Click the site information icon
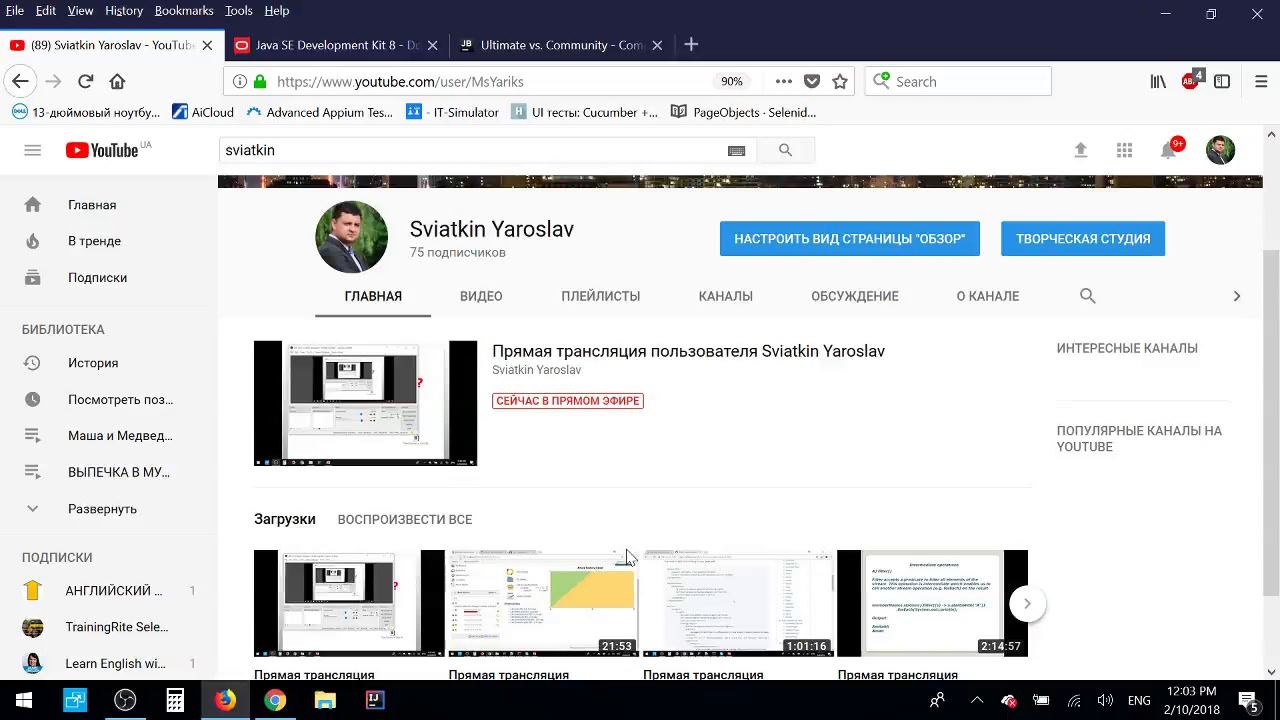The image size is (1280, 720). point(240,82)
